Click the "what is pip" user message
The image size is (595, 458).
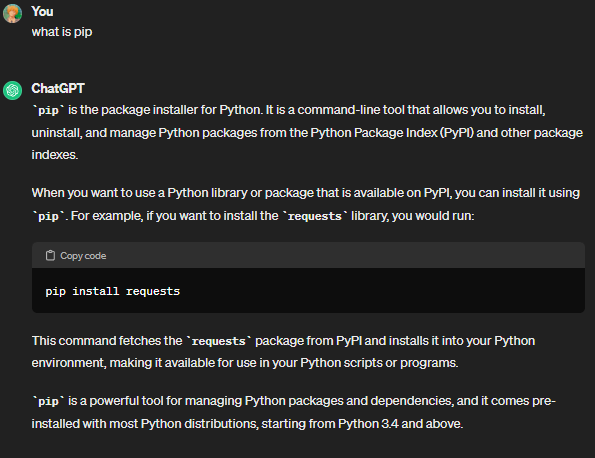click(62, 32)
